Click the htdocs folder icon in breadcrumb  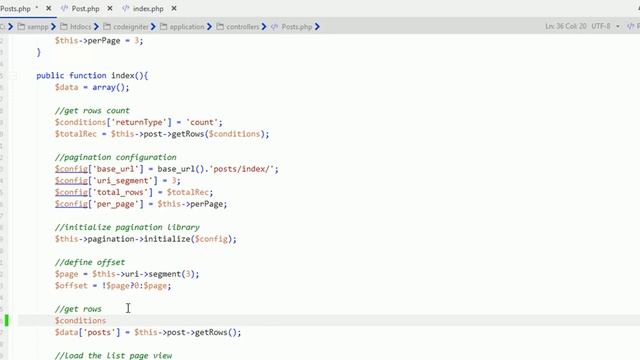(x=64, y=27)
